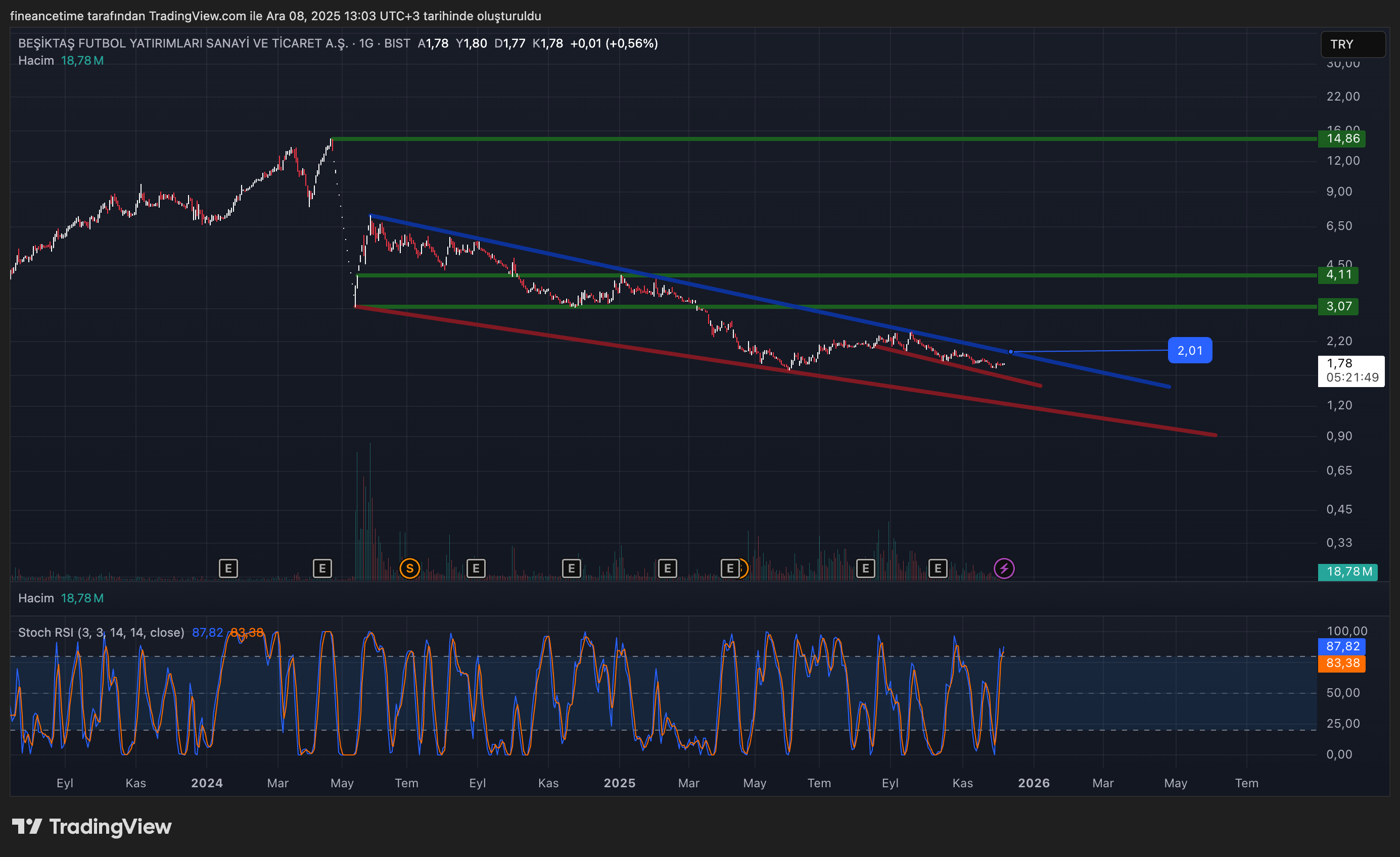Open the timeframe selector showing 1G
The image size is (1400, 857).
pyautogui.click(x=365, y=42)
